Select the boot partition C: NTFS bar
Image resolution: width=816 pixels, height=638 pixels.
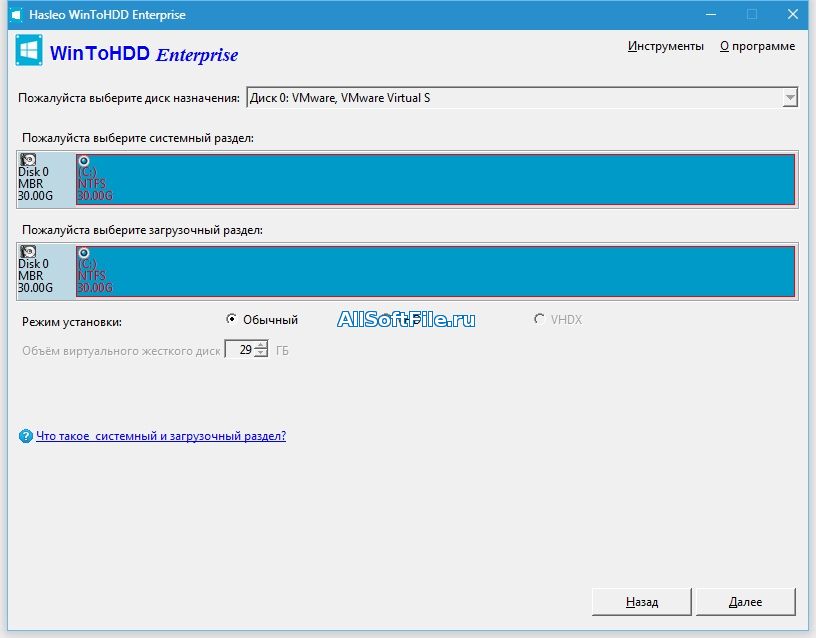435,272
